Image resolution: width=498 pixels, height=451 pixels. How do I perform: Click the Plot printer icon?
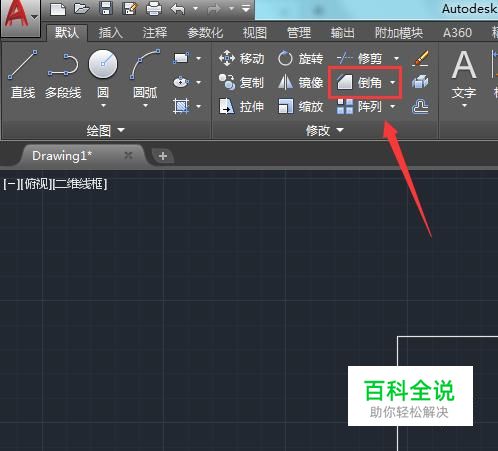(x=154, y=9)
